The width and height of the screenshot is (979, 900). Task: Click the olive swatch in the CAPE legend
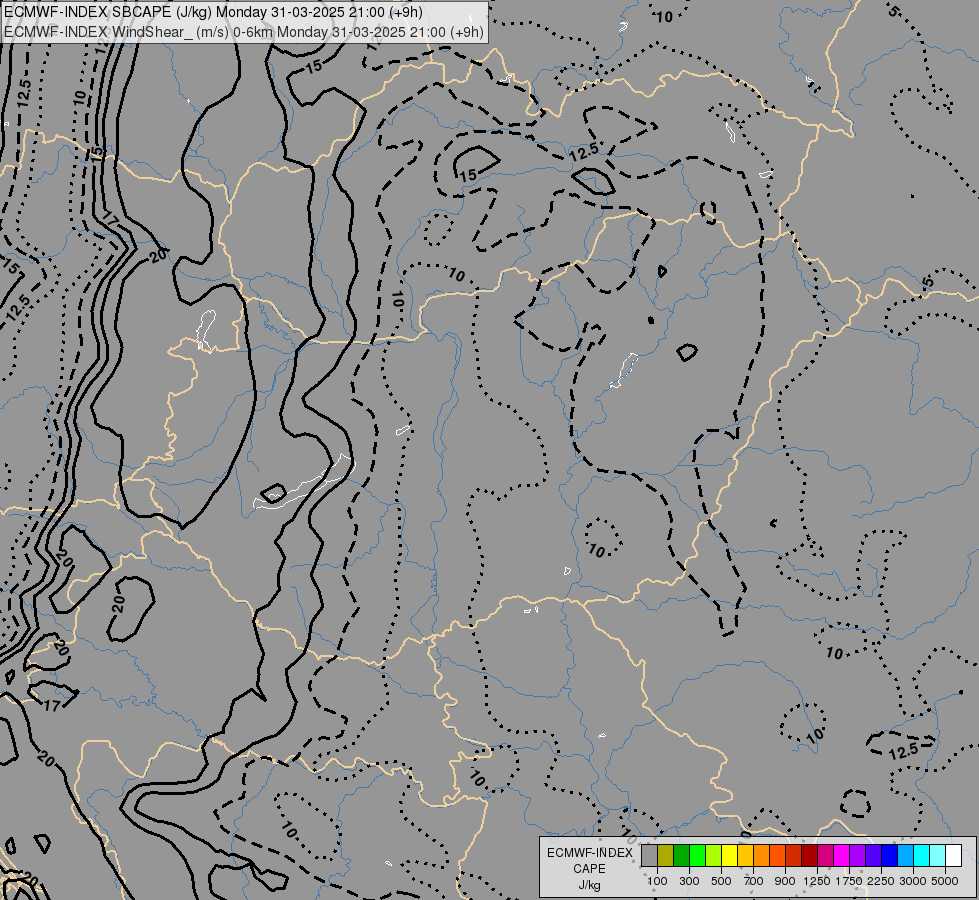pyautogui.click(x=666, y=855)
